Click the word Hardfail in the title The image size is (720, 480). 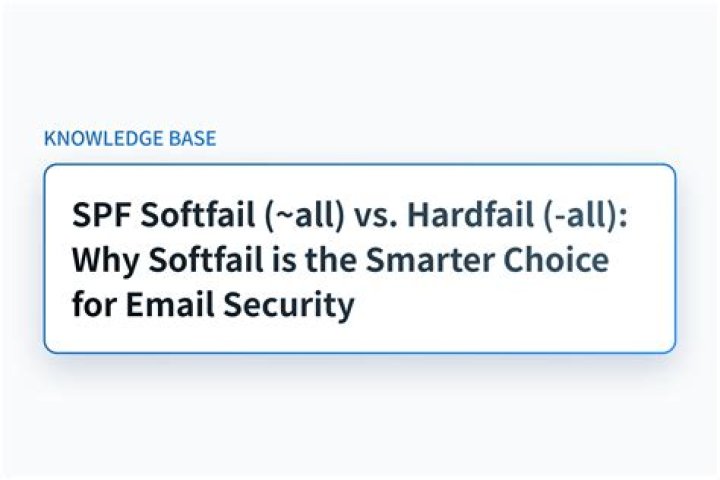470,215
